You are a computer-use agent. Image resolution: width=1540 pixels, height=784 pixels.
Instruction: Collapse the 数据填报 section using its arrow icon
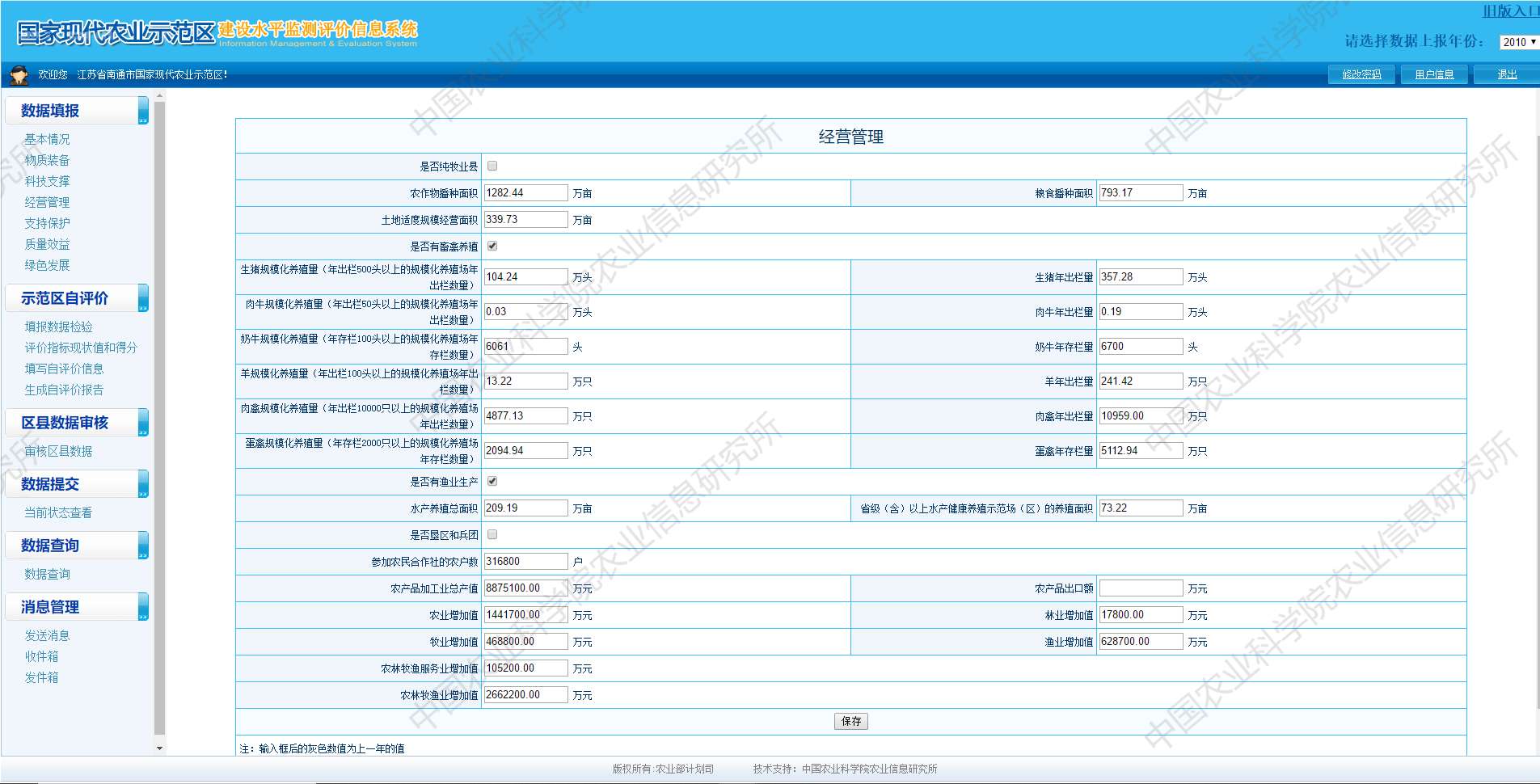click(143, 111)
